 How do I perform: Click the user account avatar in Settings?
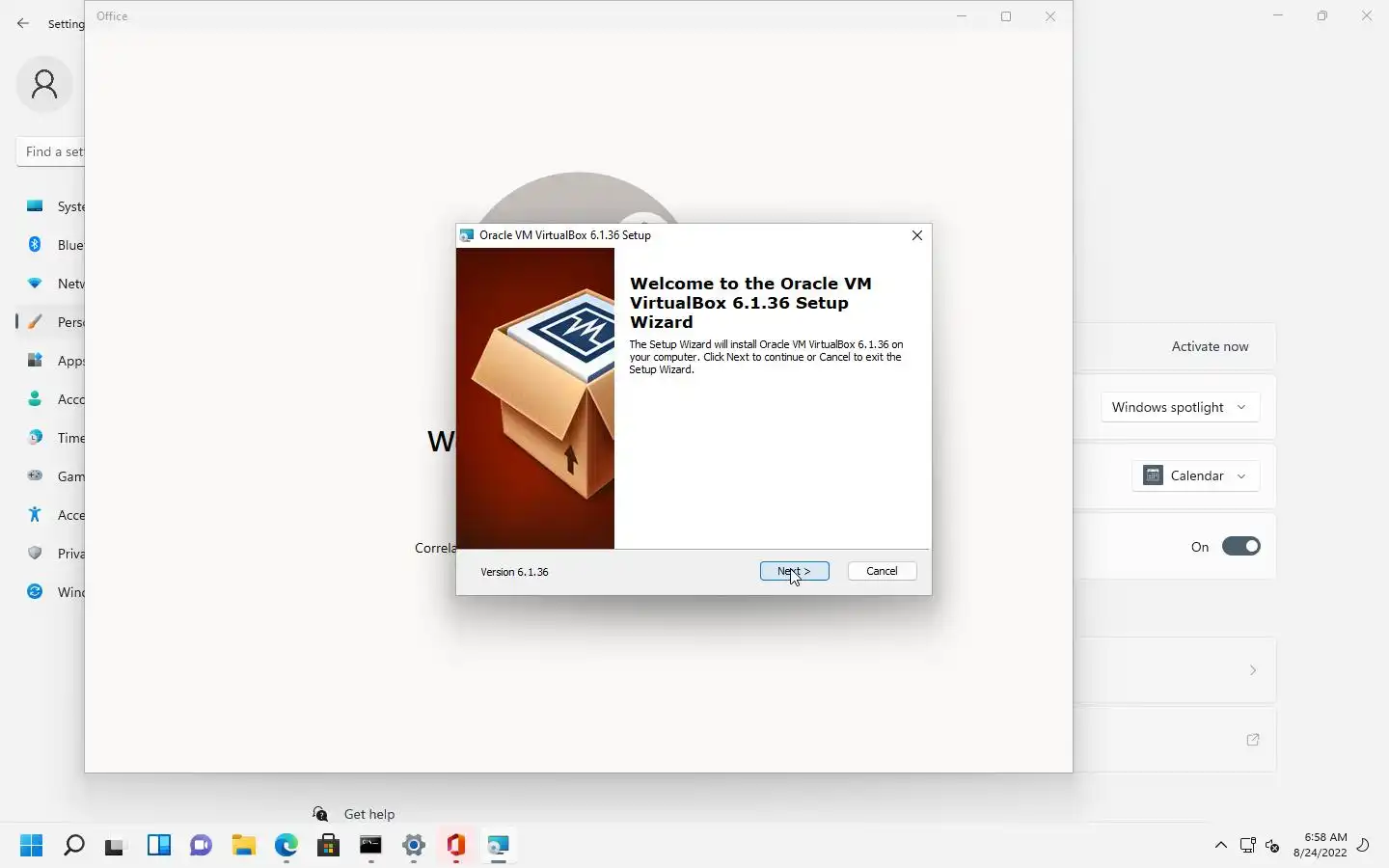44,85
